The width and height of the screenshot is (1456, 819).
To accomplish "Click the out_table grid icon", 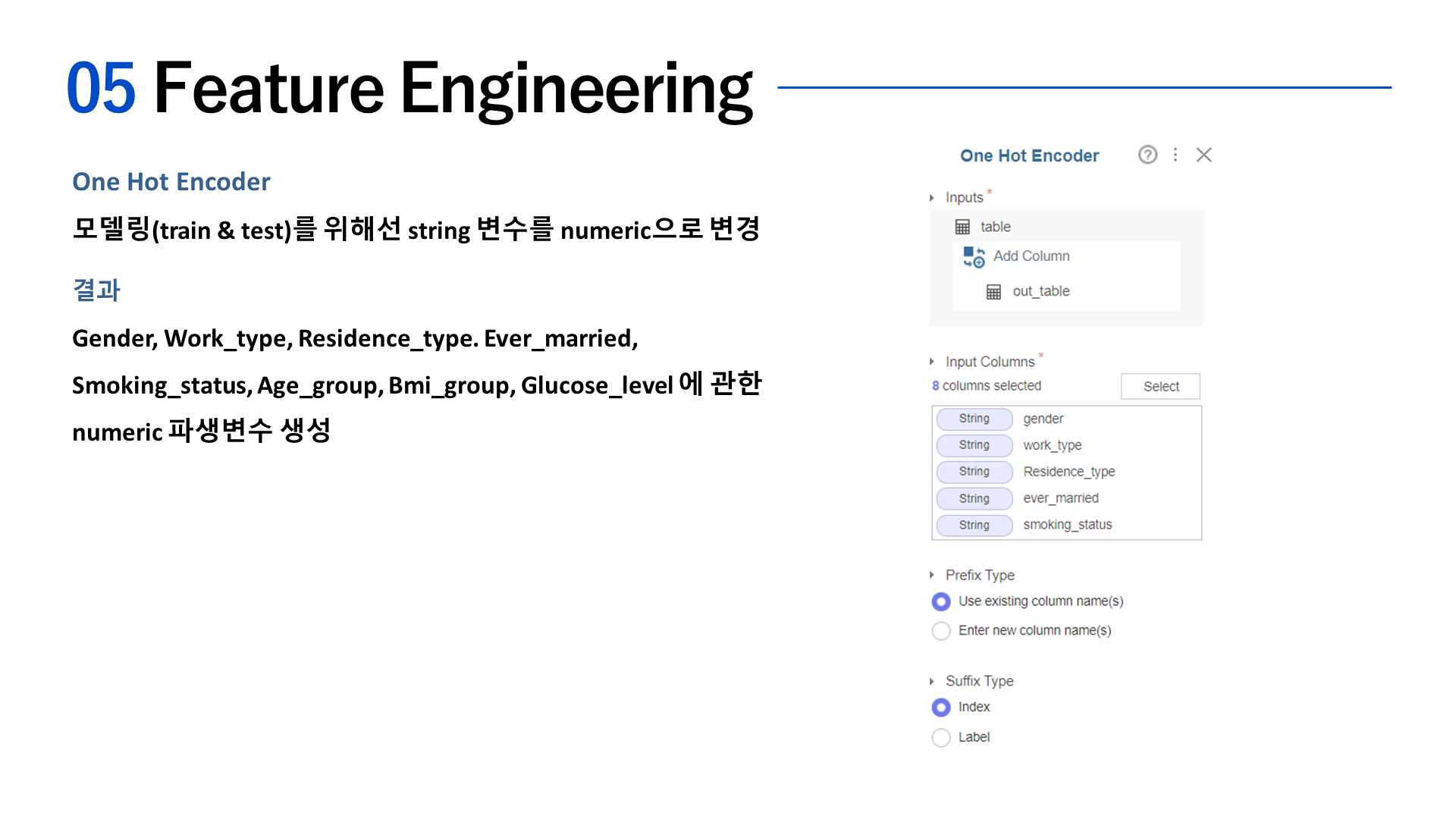I will coord(993,292).
